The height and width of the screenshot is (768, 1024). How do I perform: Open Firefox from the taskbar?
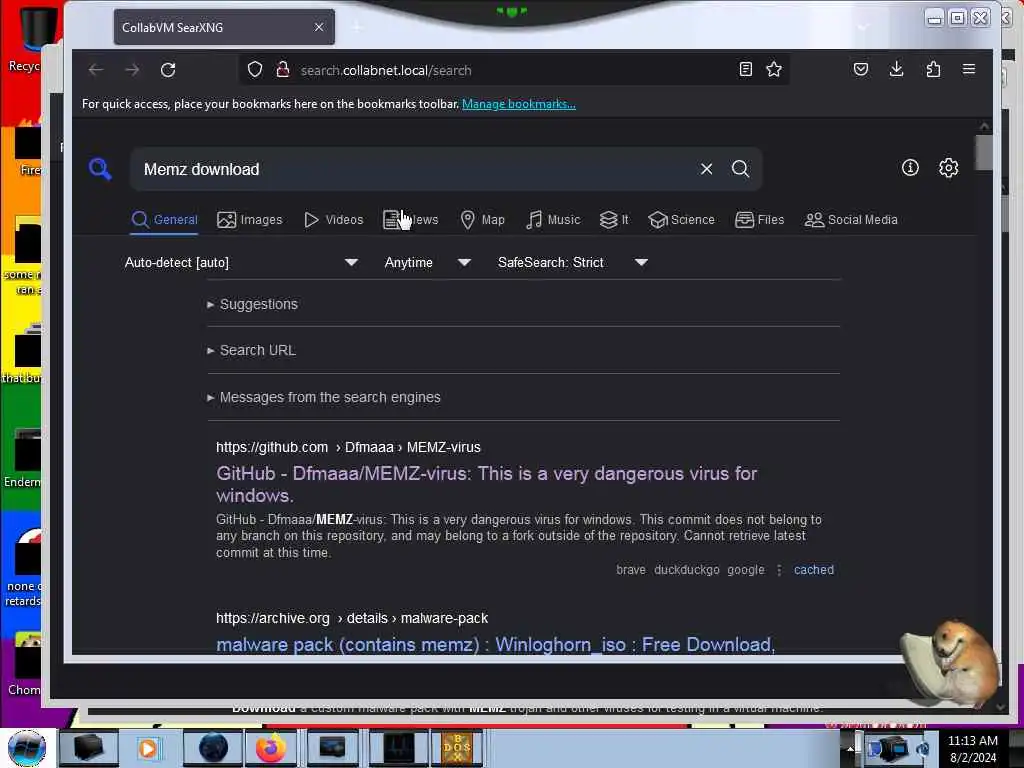[270, 748]
